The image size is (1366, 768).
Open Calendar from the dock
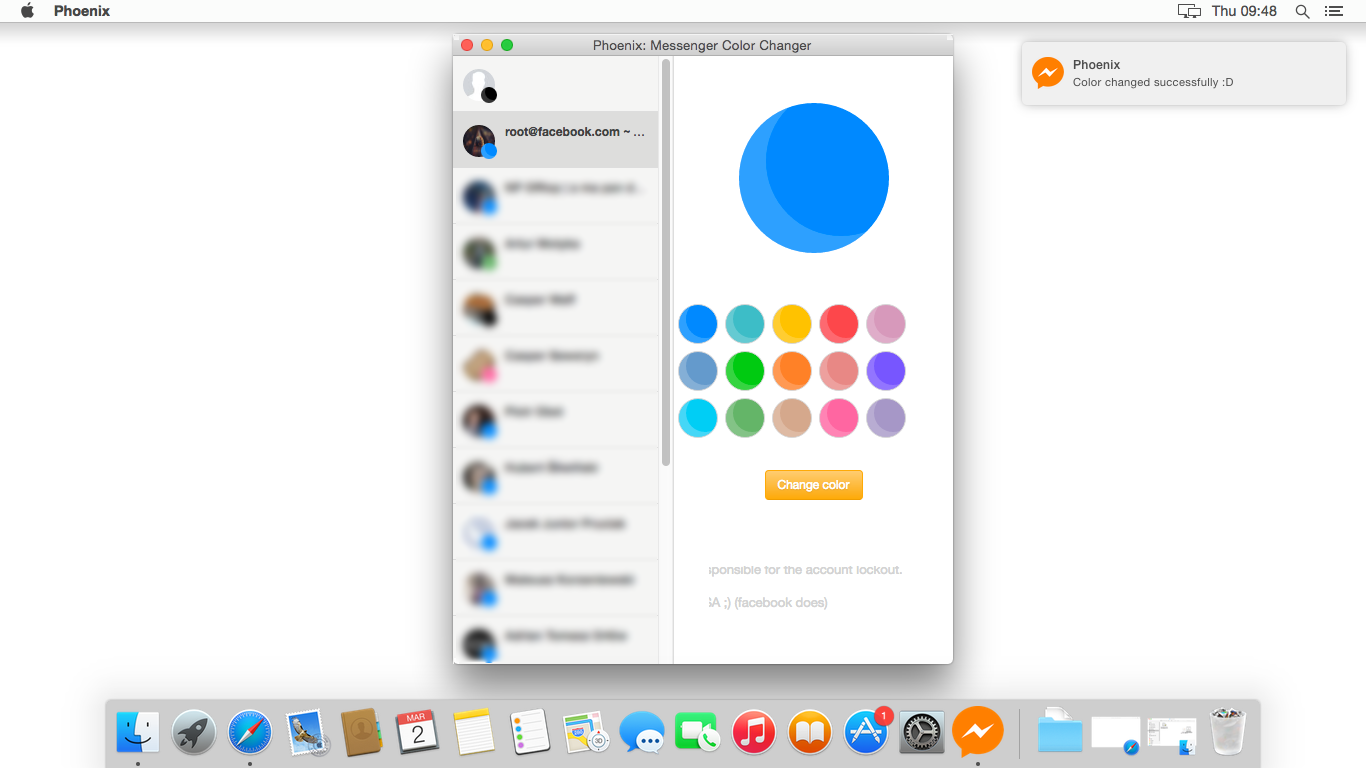[418, 732]
